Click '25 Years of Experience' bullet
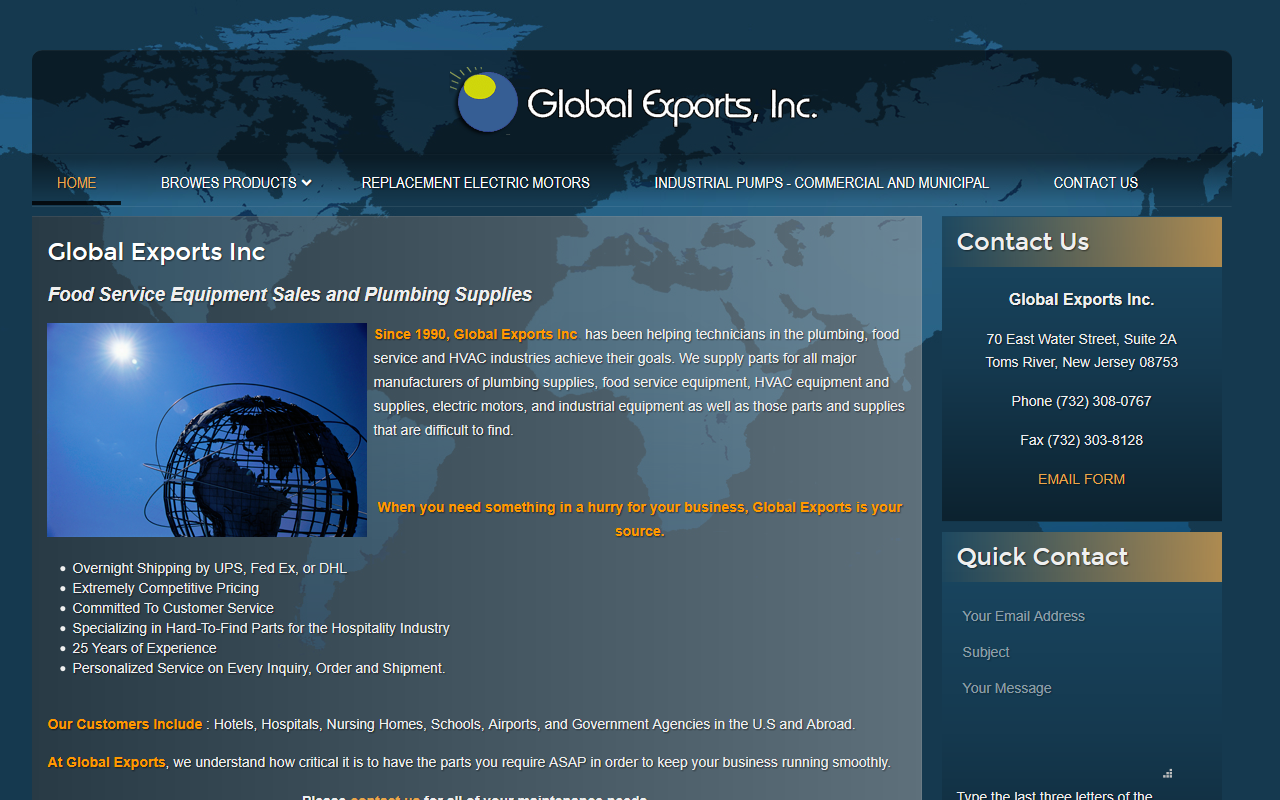This screenshot has width=1280, height=800. coord(145,648)
